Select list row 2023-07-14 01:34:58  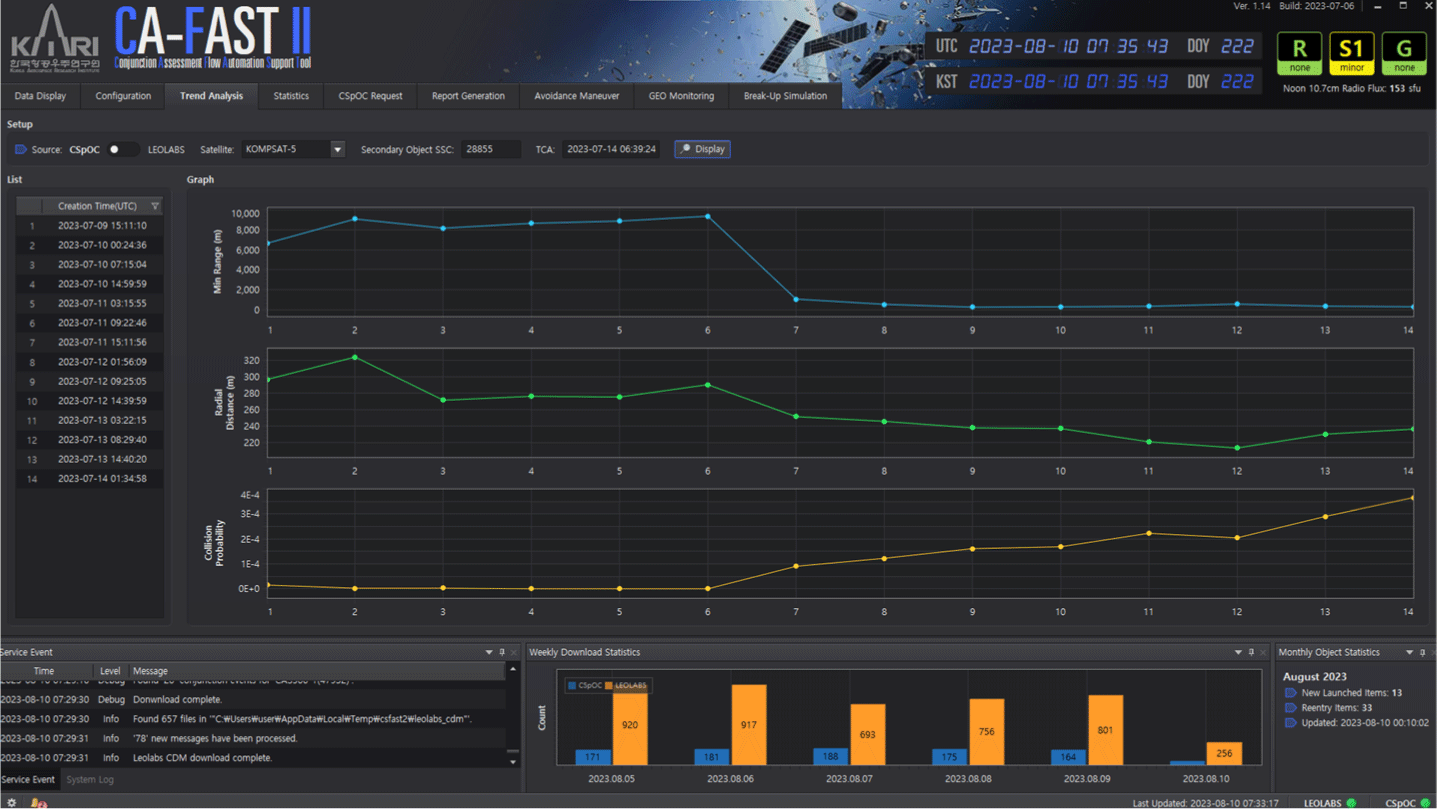[x=90, y=479]
